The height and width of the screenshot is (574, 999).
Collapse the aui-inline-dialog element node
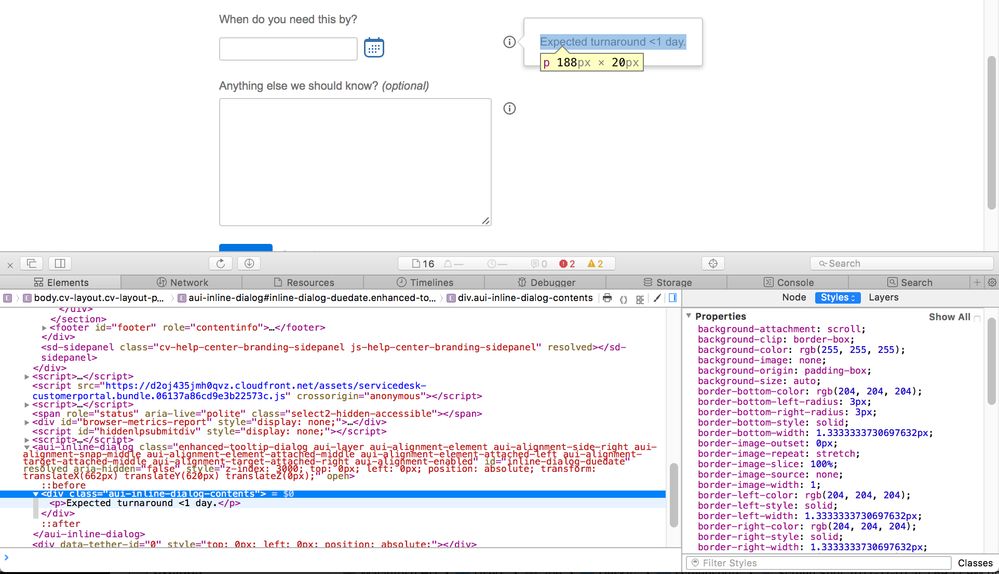pyautogui.click(x=27, y=448)
